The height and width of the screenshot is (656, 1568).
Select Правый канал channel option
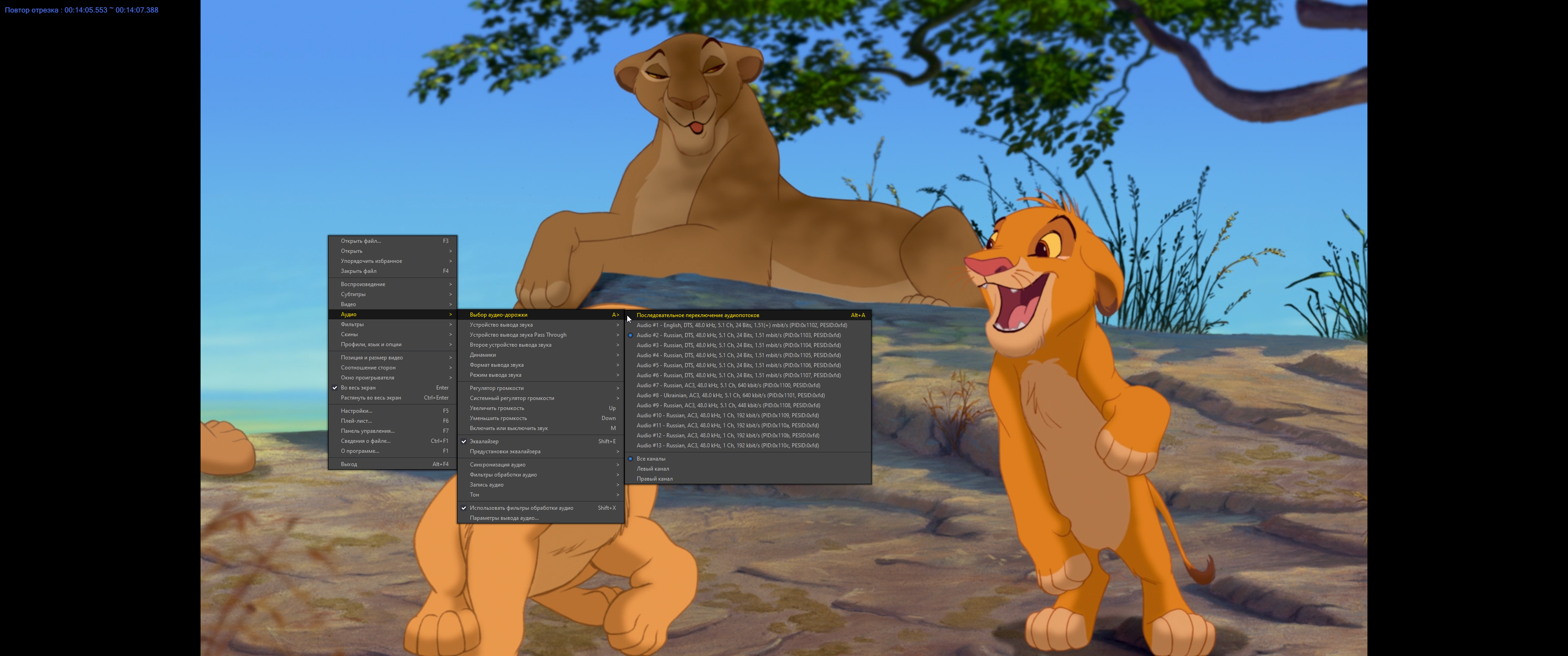click(x=654, y=479)
